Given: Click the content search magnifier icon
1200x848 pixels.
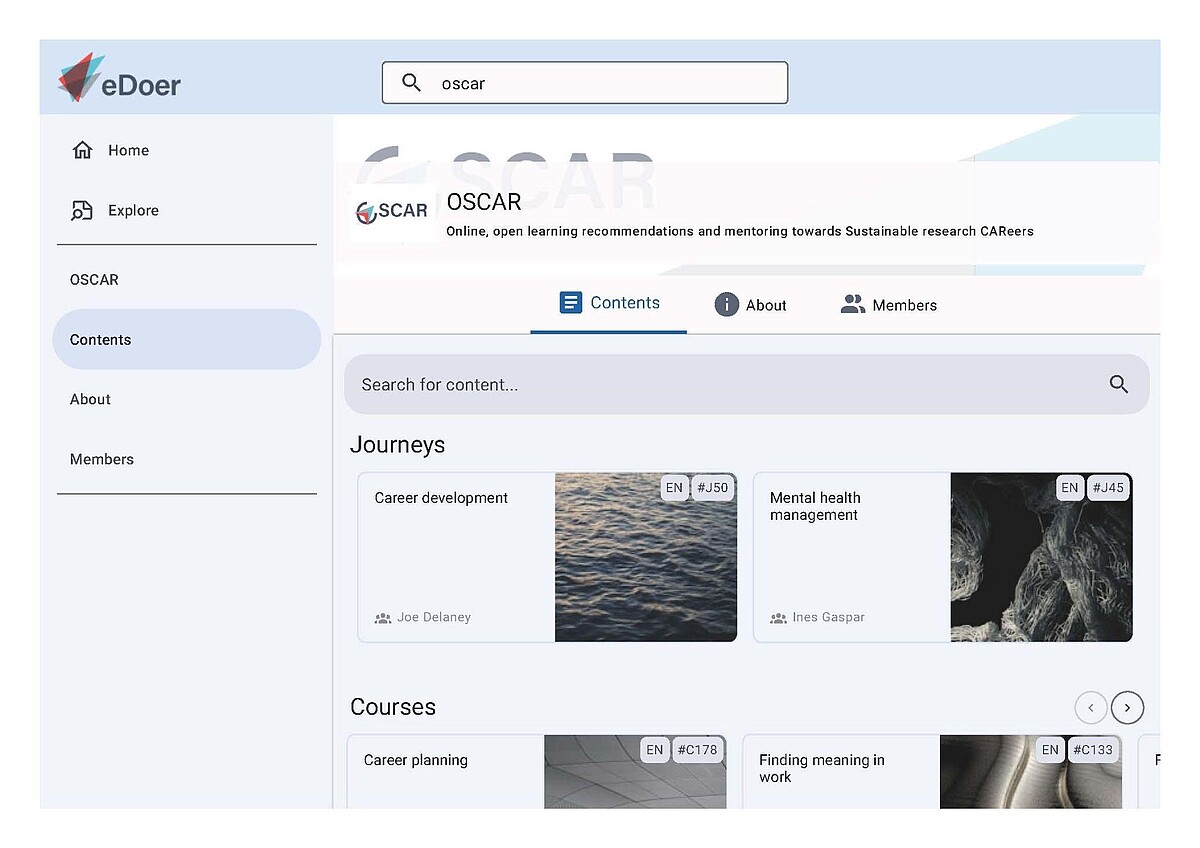Looking at the screenshot, I should pos(1119,384).
